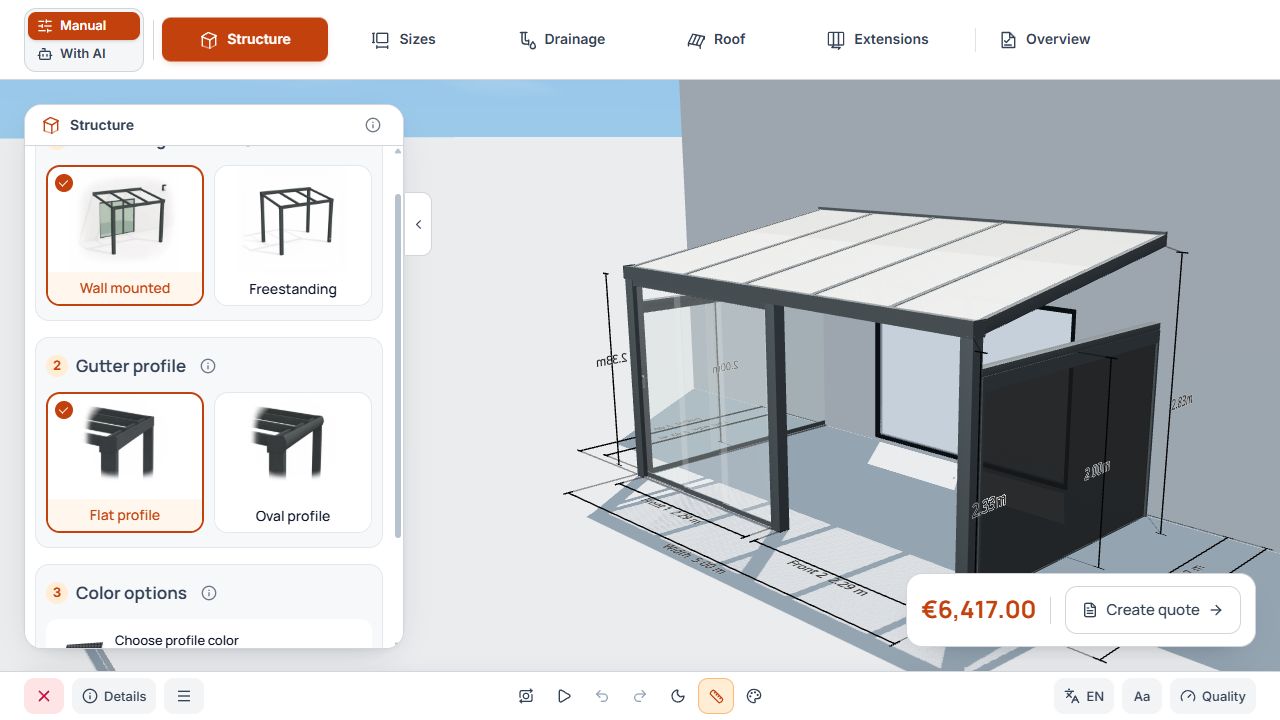The height and width of the screenshot is (720, 1280).
Task: Click the Gutter profile heading
Action: point(131,366)
